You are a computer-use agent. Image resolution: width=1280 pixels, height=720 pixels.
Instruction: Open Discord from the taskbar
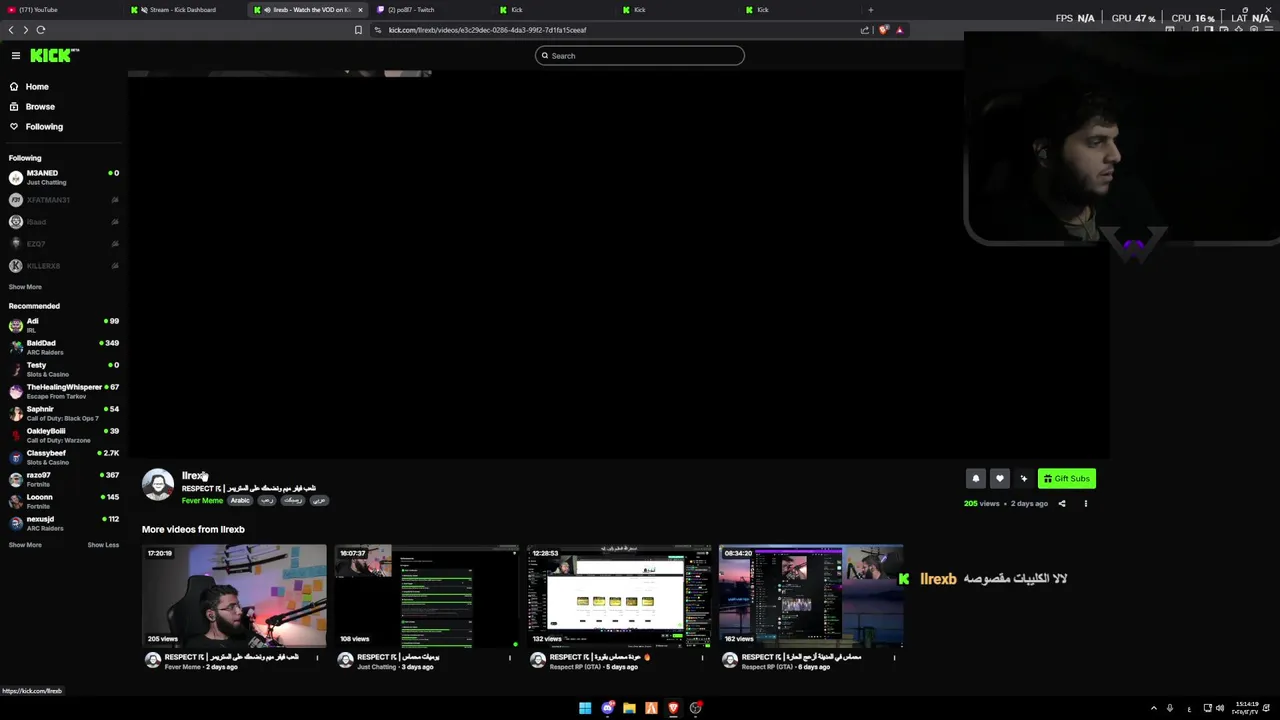(x=607, y=708)
